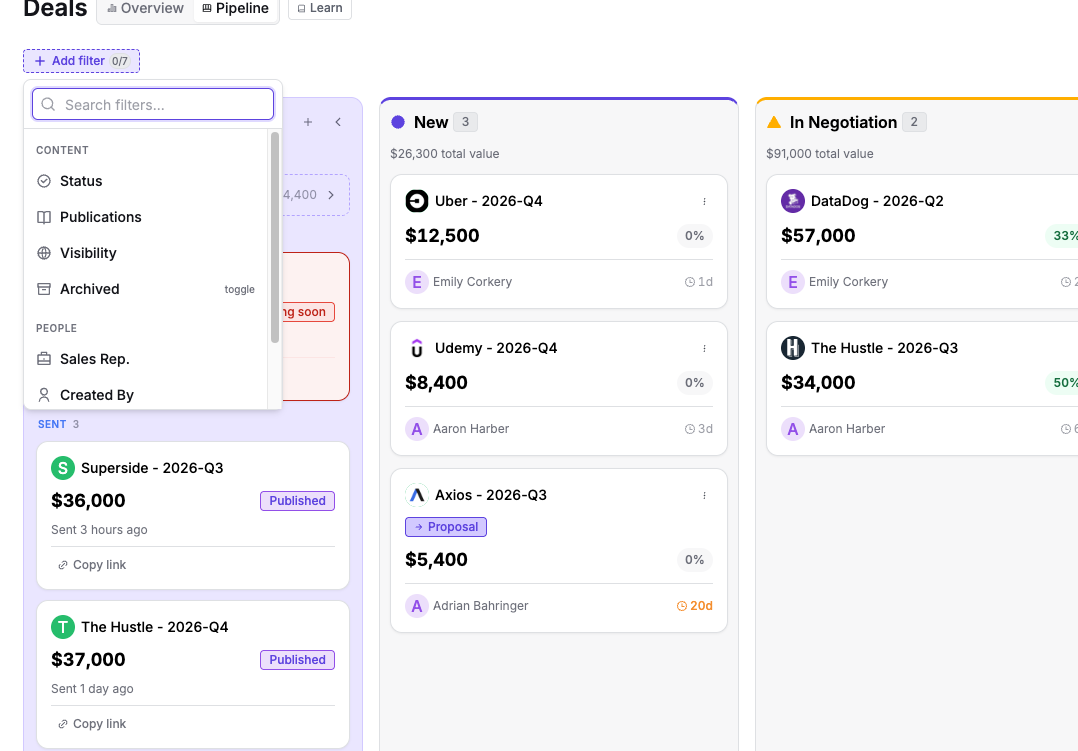Click the In Negotiation orange triangle
Screen dimensions: 1078x751
(x=774, y=122)
